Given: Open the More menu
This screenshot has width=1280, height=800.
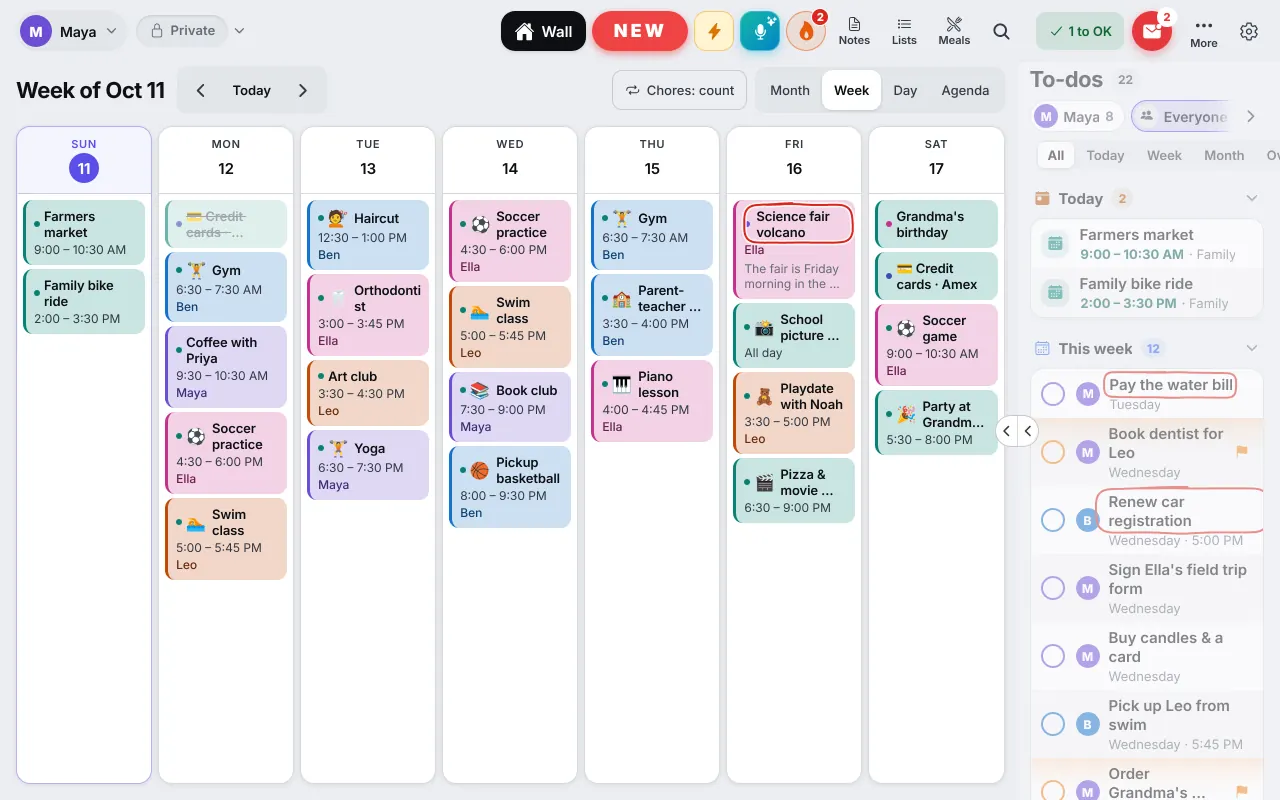Looking at the screenshot, I should 1204,31.
